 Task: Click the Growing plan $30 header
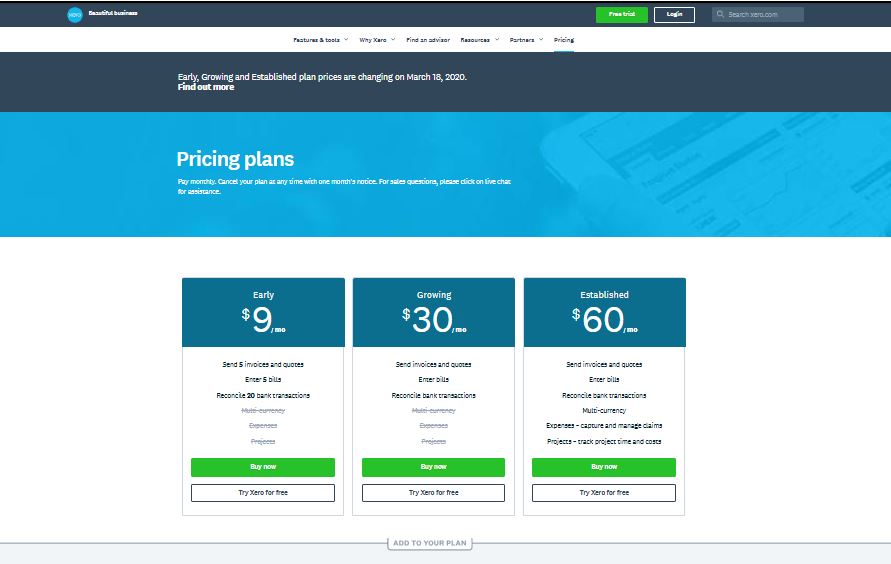[x=434, y=312]
